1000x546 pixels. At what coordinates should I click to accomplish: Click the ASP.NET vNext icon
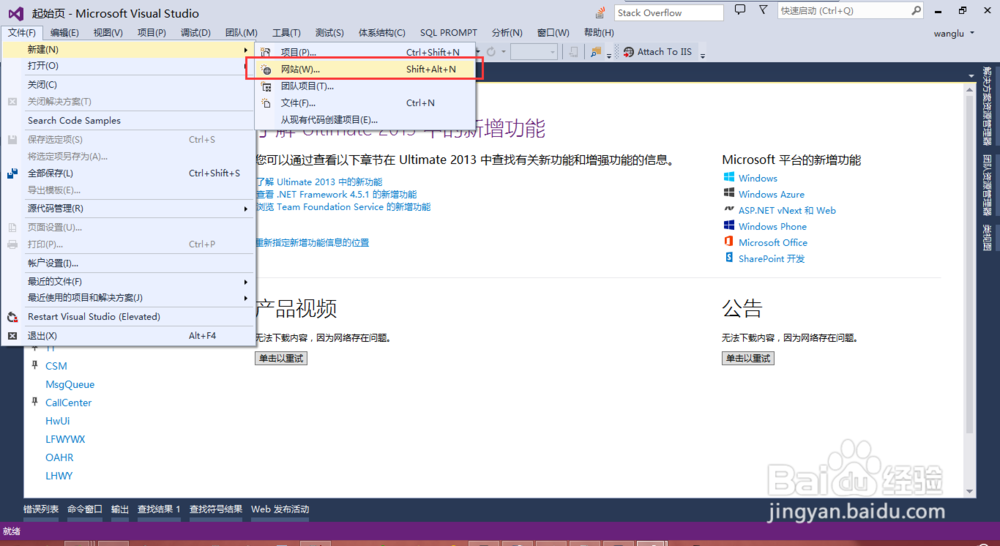(x=728, y=209)
